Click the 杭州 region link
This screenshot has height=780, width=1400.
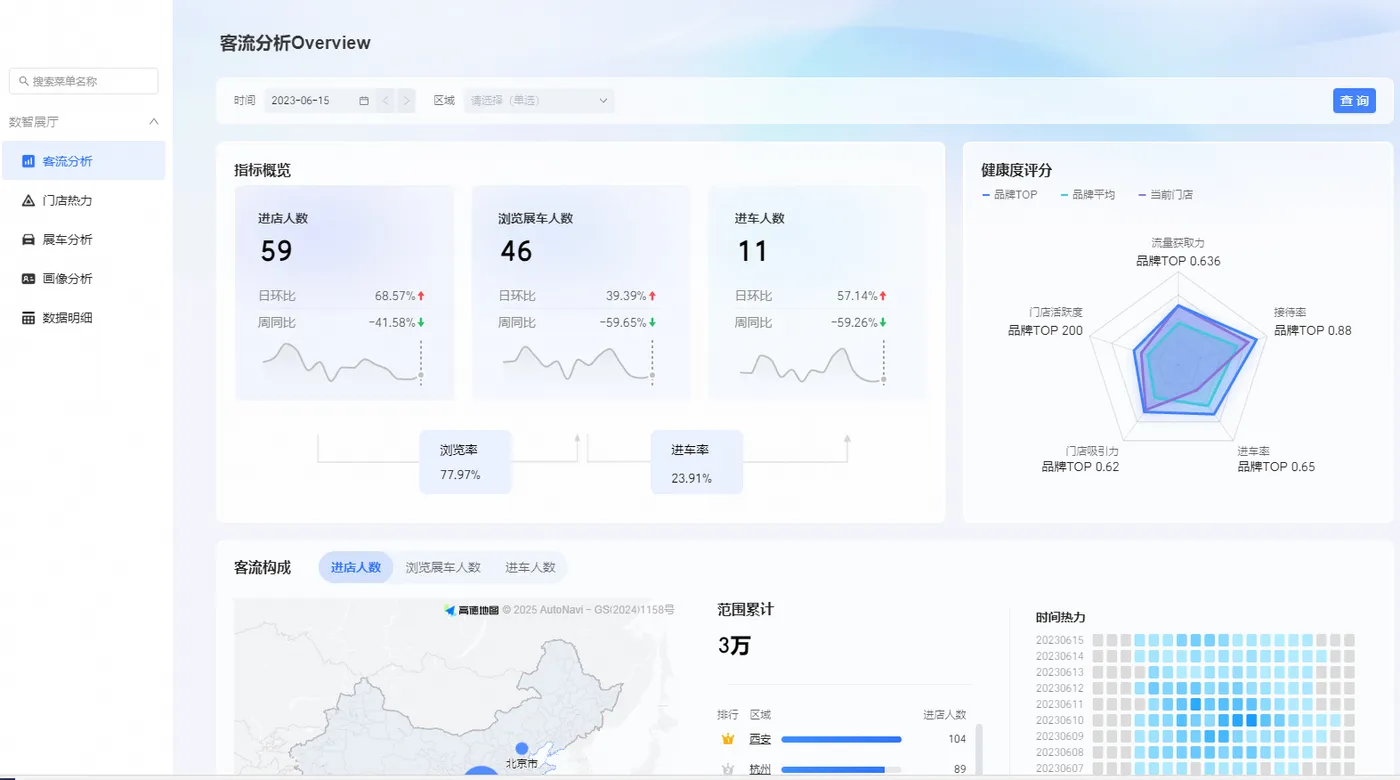coord(760,770)
